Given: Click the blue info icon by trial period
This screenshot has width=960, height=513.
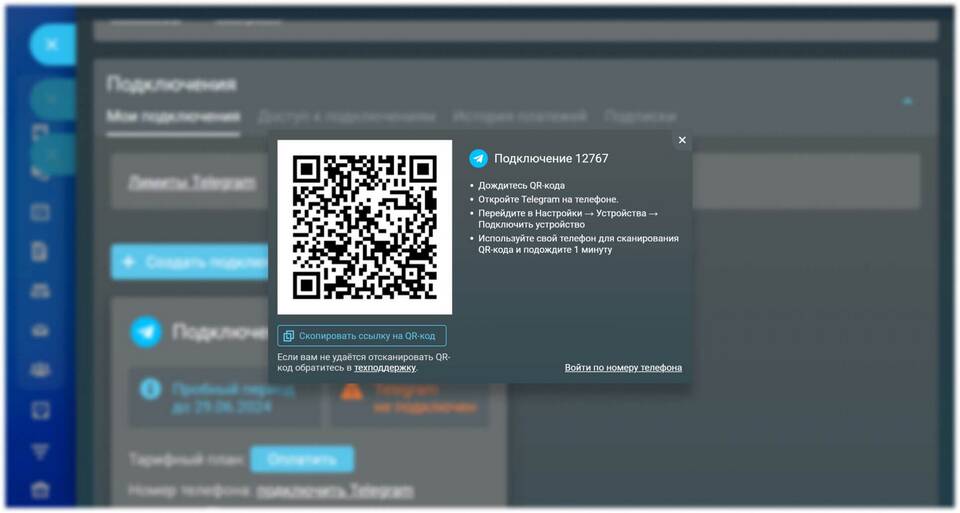Looking at the screenshot, I should pos(151,389).
